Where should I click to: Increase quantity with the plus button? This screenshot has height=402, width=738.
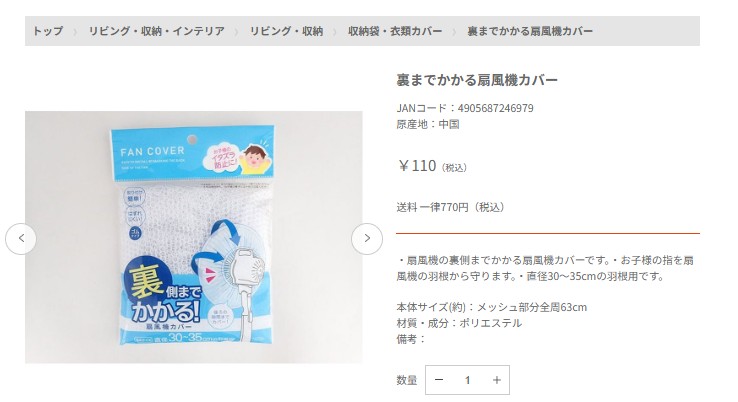click(497, 380)
